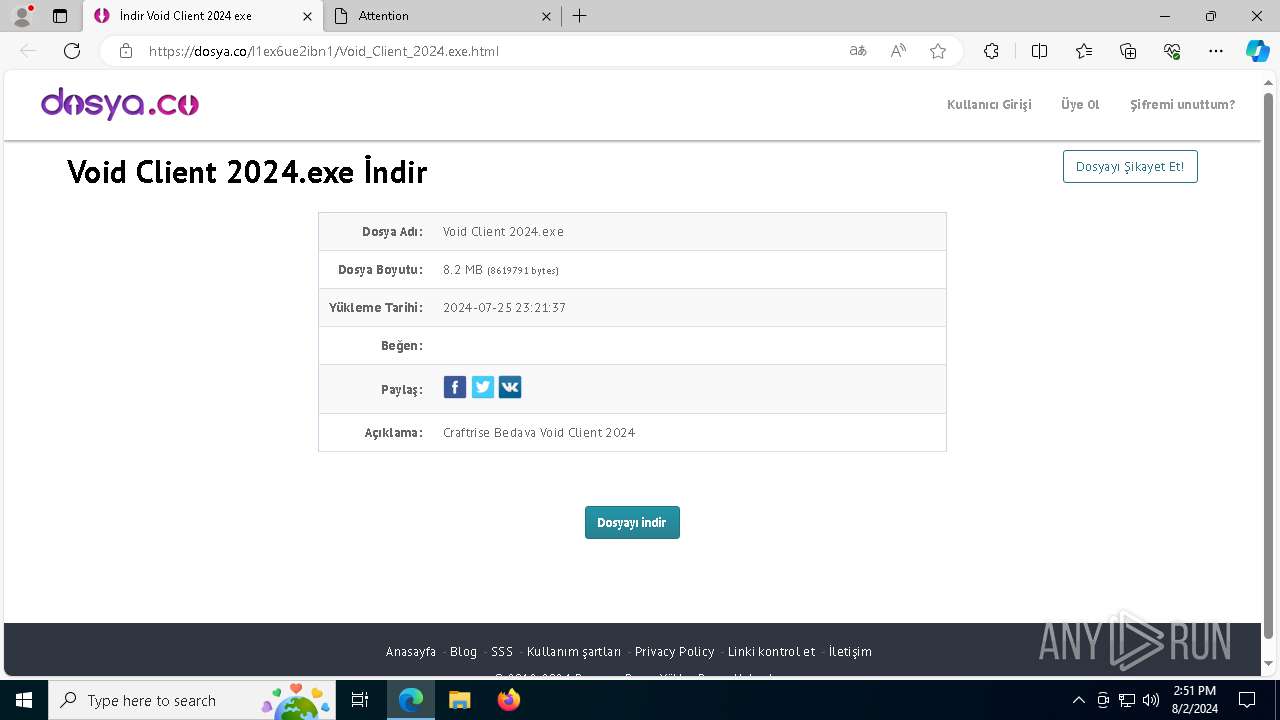Viewport: 1280px width, 720px height.
Task: Go back with the browser arrow
Action: 28,51
